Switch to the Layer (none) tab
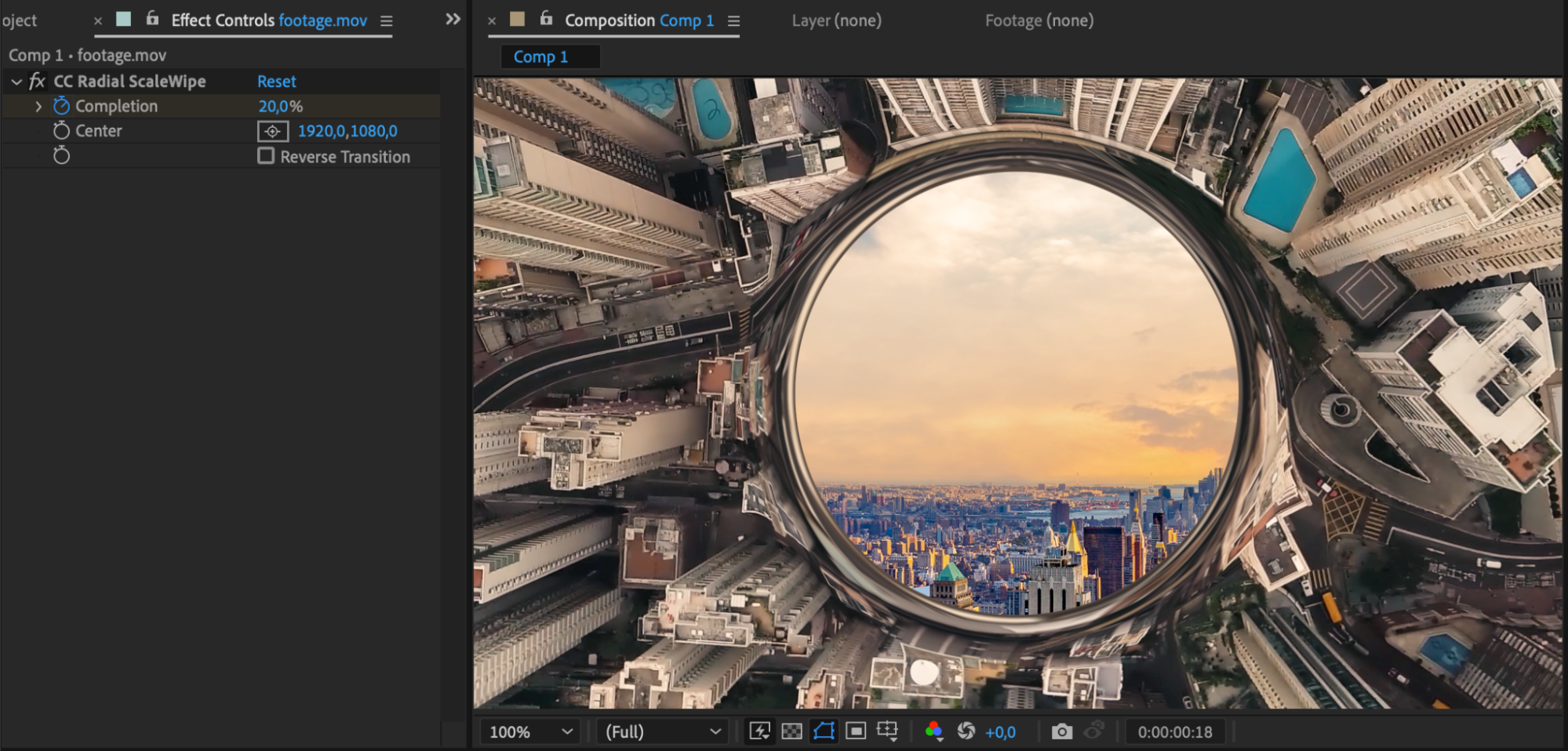This screenshot has height=751, width=1568. pos(836,20)
